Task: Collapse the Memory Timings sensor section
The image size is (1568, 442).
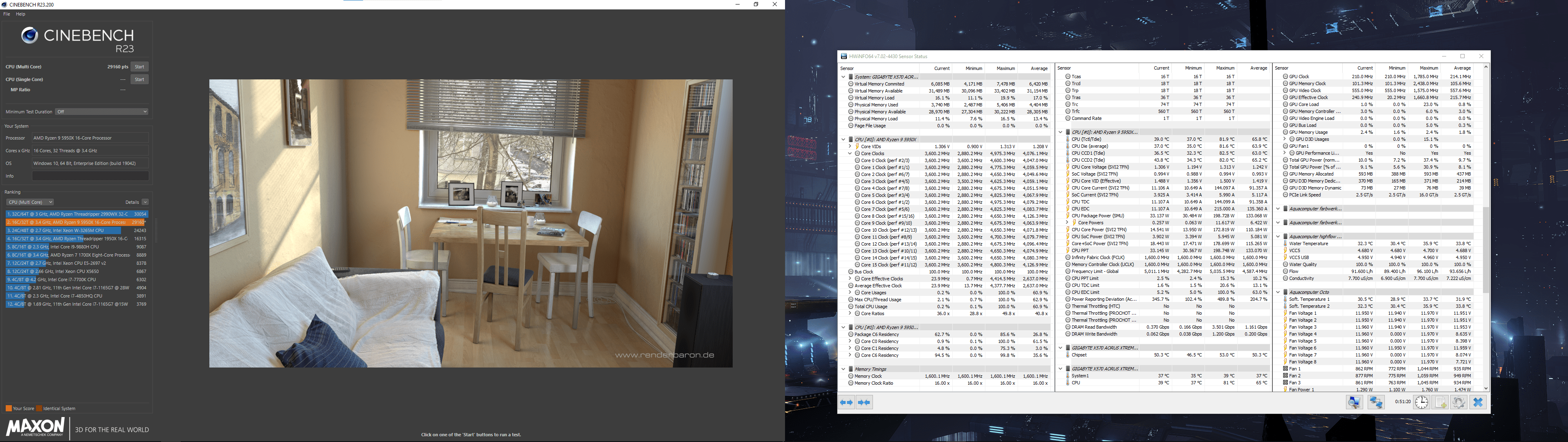Action: click(x=843, y=369)
